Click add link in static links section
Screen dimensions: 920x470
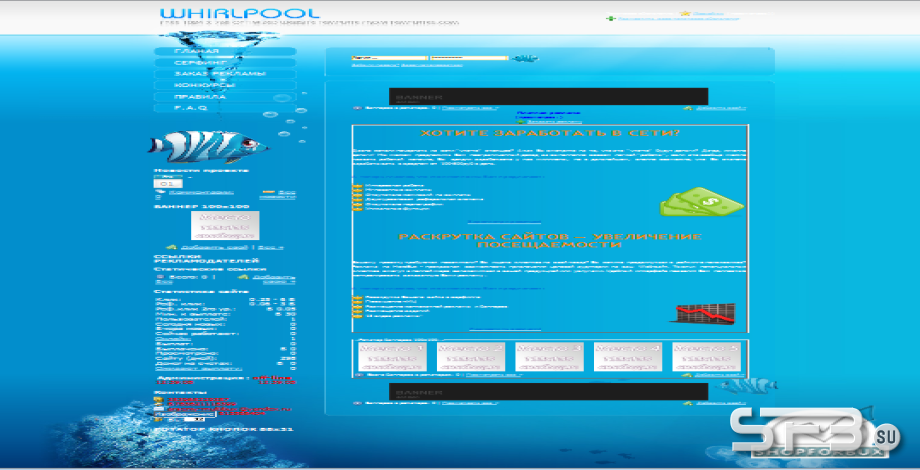point(275,279)
